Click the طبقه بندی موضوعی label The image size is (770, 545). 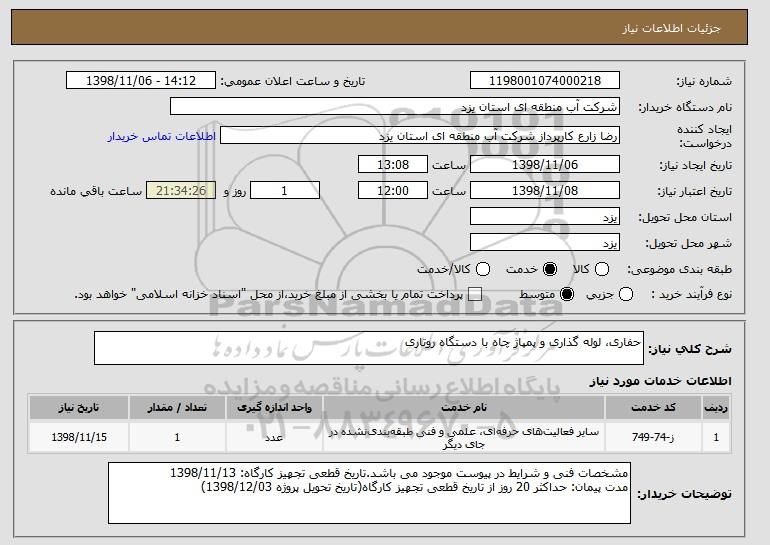[x=679, y=269]
